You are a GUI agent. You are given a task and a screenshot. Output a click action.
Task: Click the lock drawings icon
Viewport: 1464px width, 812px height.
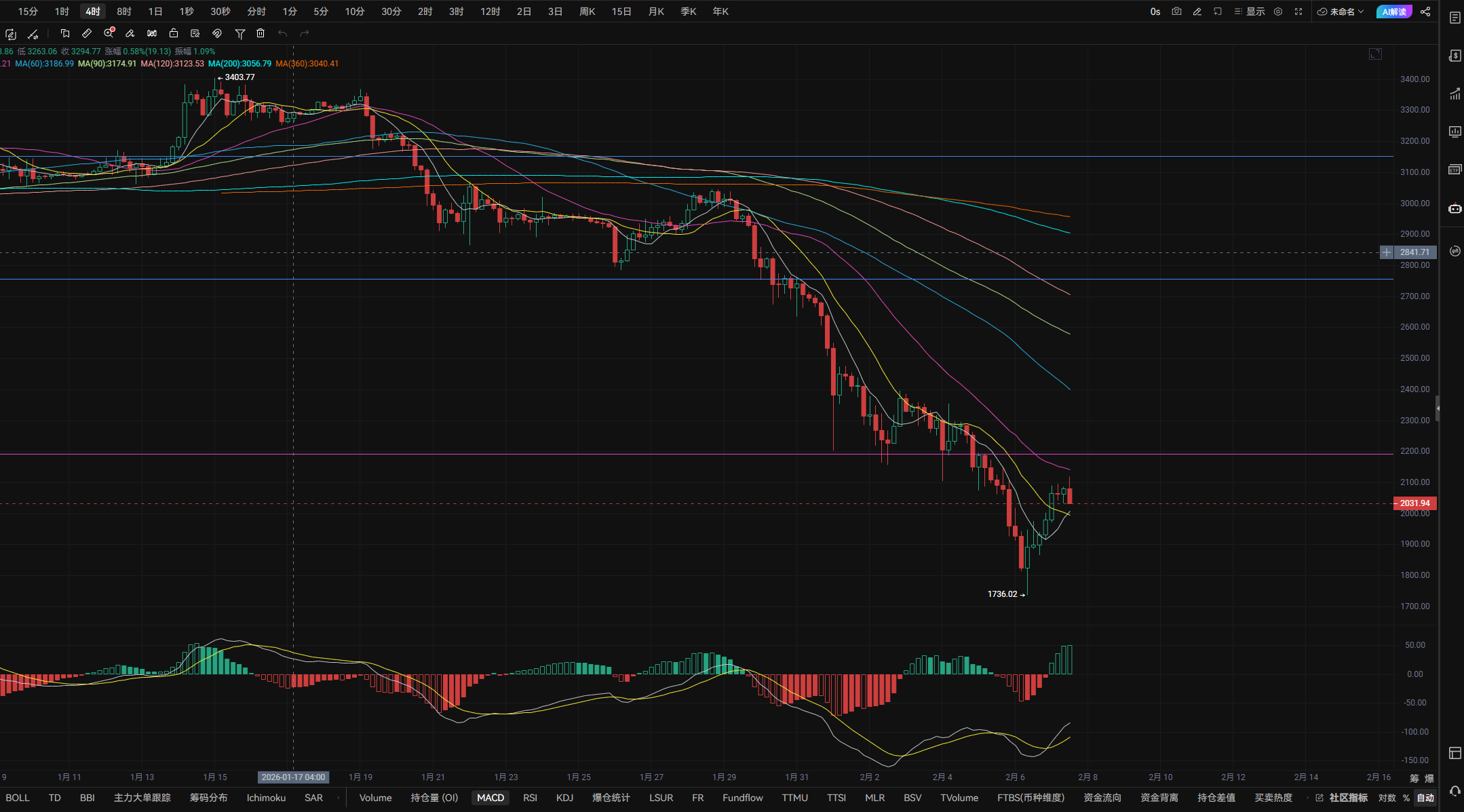[174, 33]
